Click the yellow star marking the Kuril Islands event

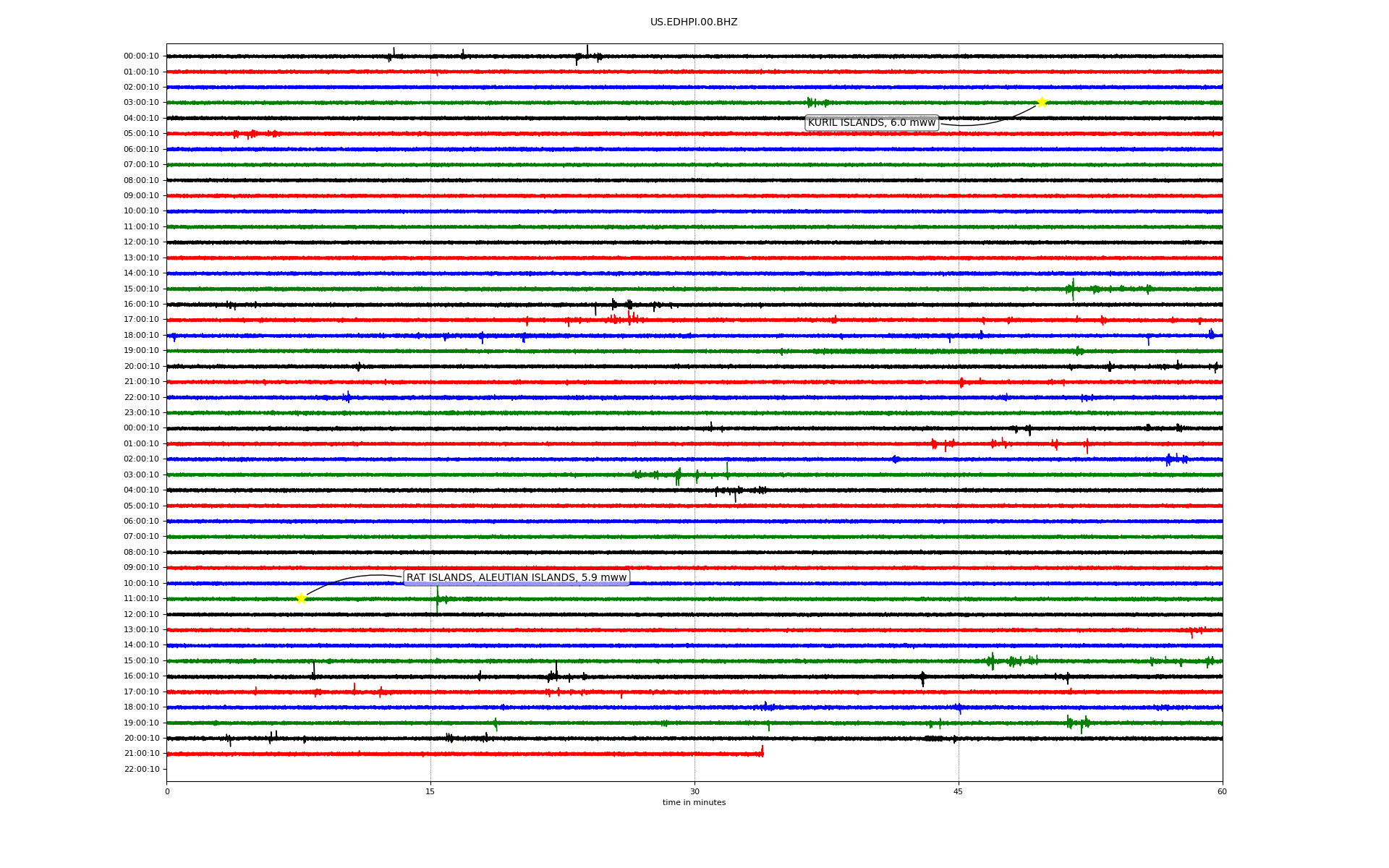[1042, 102]
